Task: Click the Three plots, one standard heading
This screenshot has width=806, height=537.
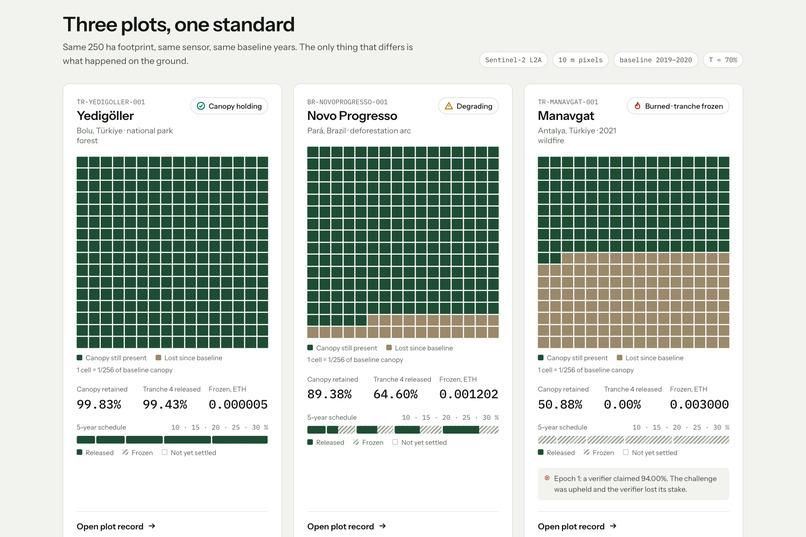Action: pyautogui.click(x=179, y=25)
